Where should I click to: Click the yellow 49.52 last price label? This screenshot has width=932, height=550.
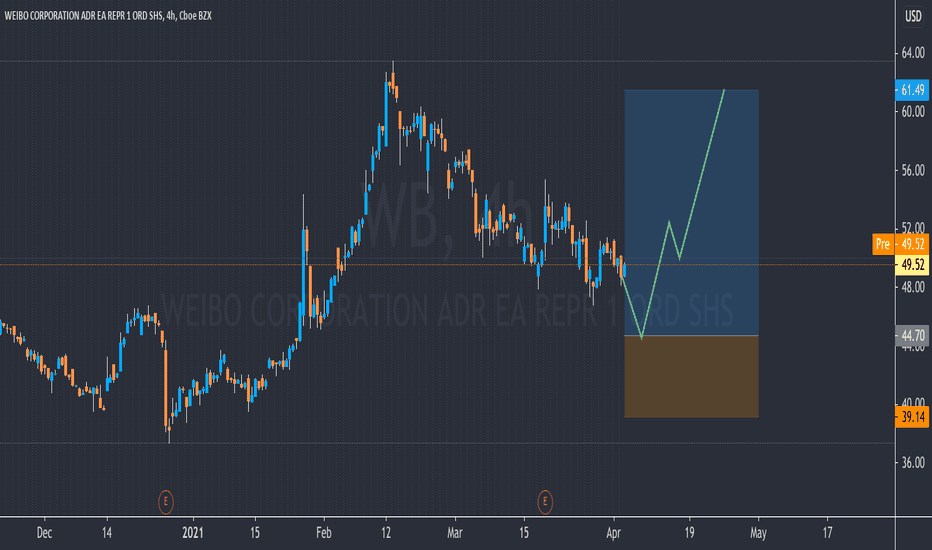tap(912, 265)
